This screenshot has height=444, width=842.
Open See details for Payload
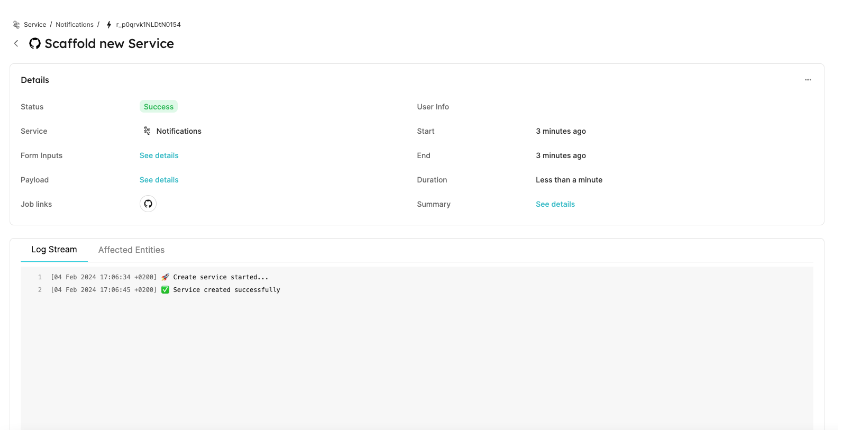coord(159,180)
